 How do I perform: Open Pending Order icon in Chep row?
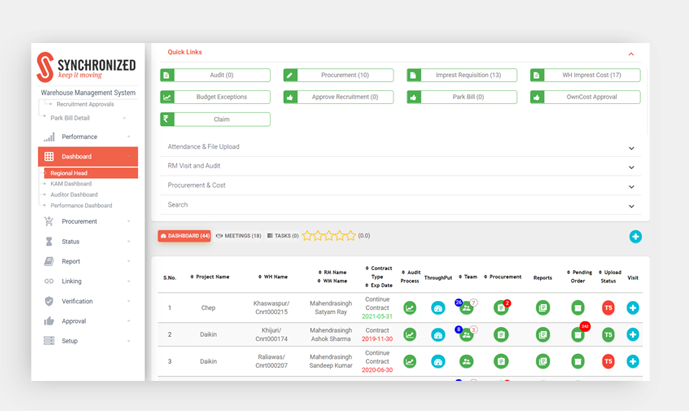pyautogui.click(x=577, y=308)
